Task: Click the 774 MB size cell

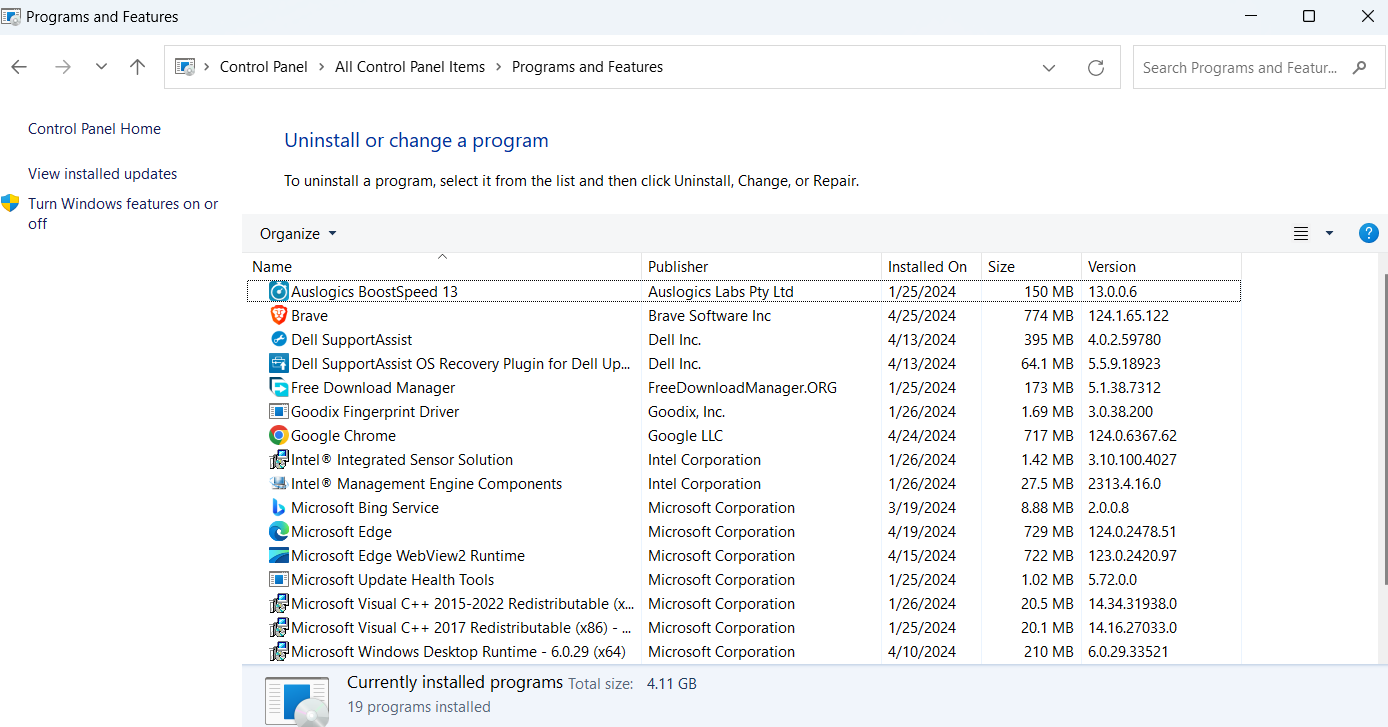Action: (x=1049, y=315)
